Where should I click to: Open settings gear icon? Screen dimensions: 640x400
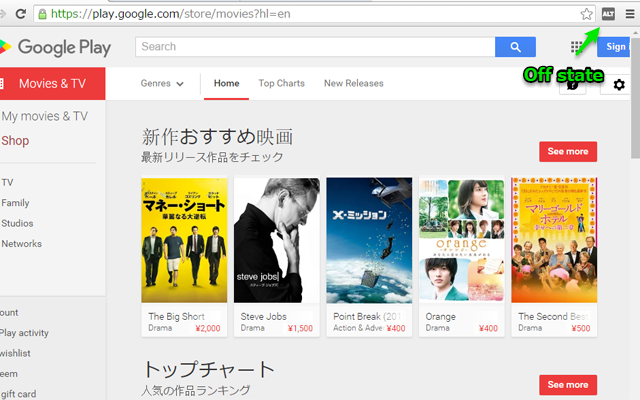(619, 85)
